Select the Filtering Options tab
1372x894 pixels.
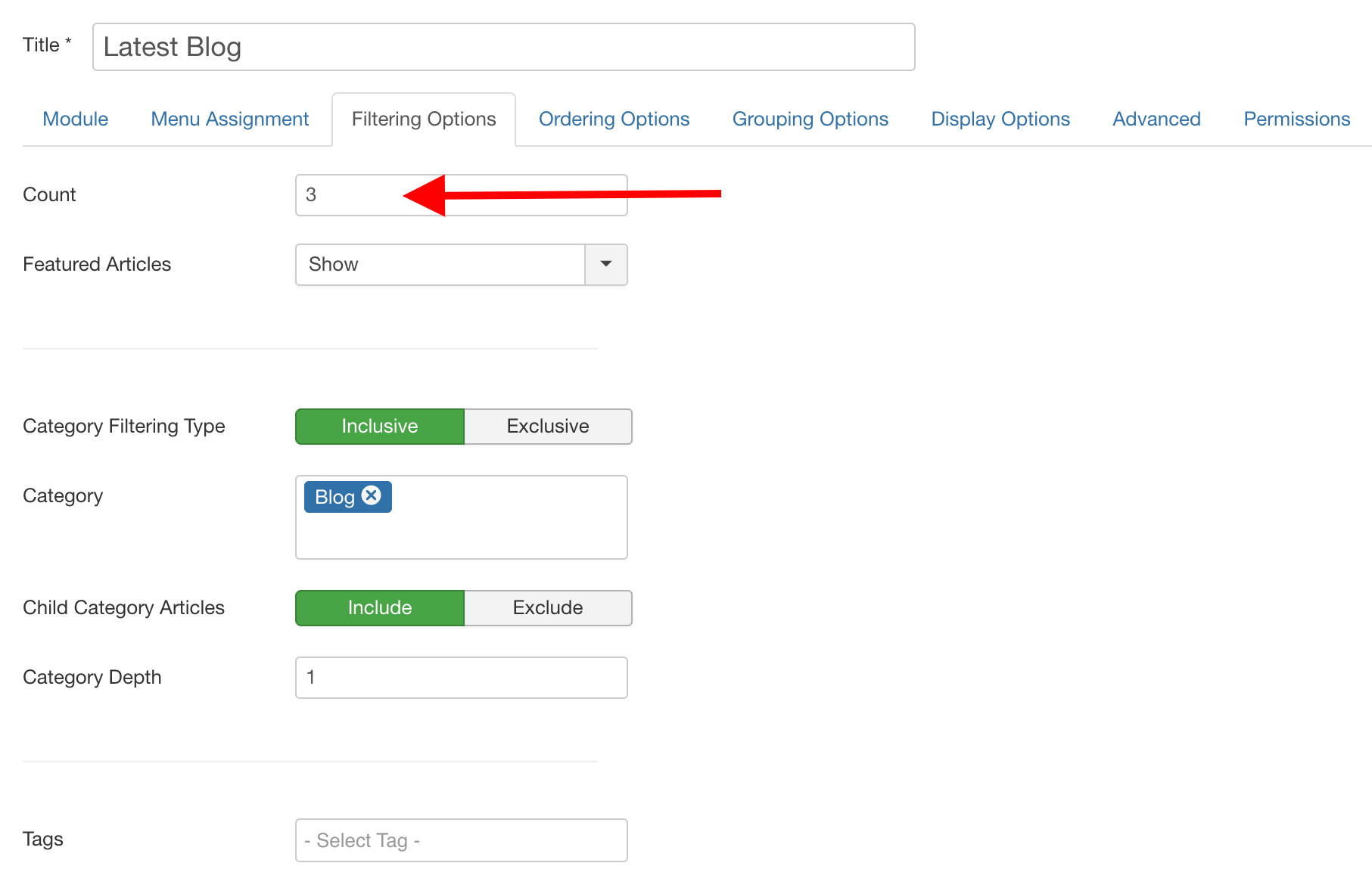(423, 120)
